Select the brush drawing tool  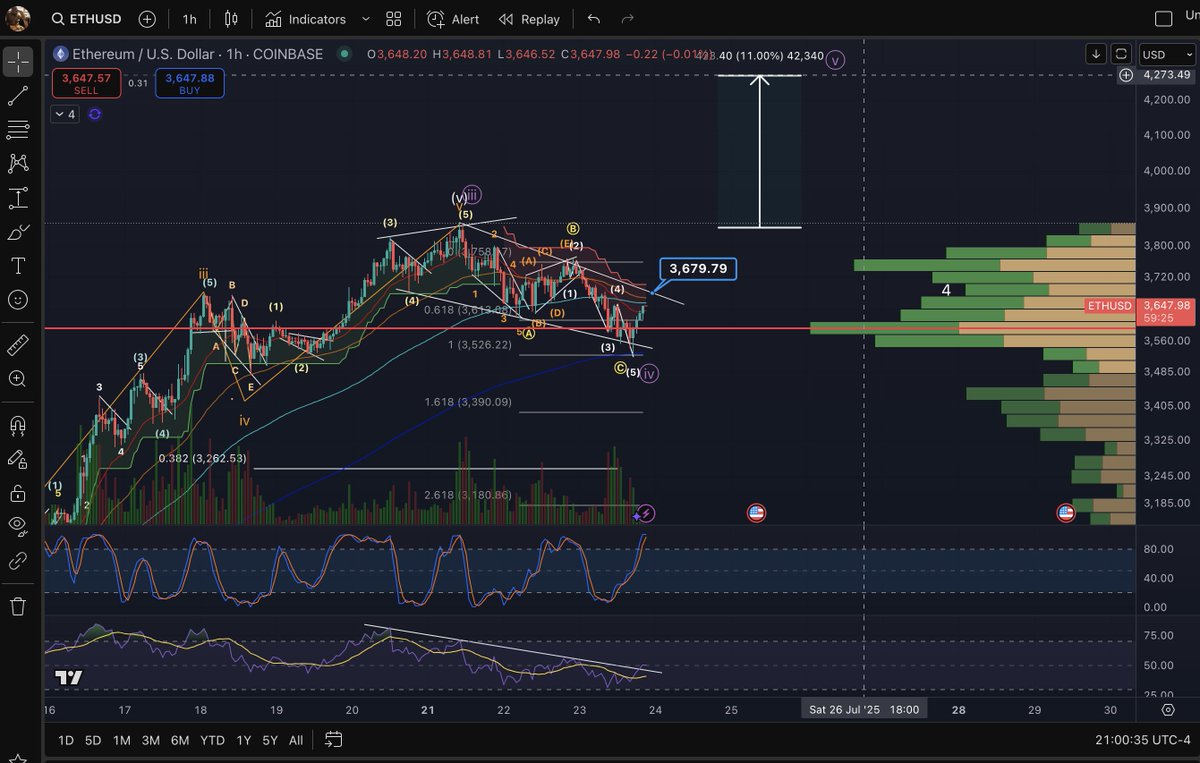point(18,232)
